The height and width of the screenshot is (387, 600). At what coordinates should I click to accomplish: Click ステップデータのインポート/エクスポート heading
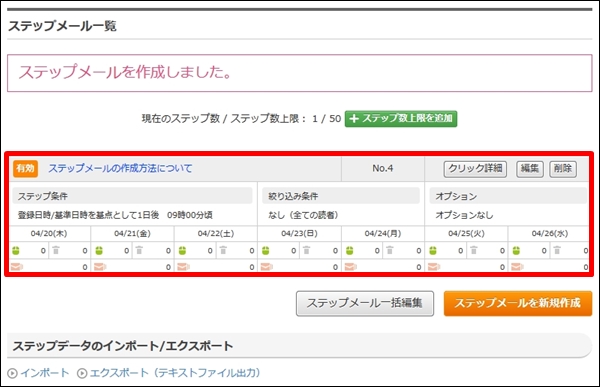(122, 346)
